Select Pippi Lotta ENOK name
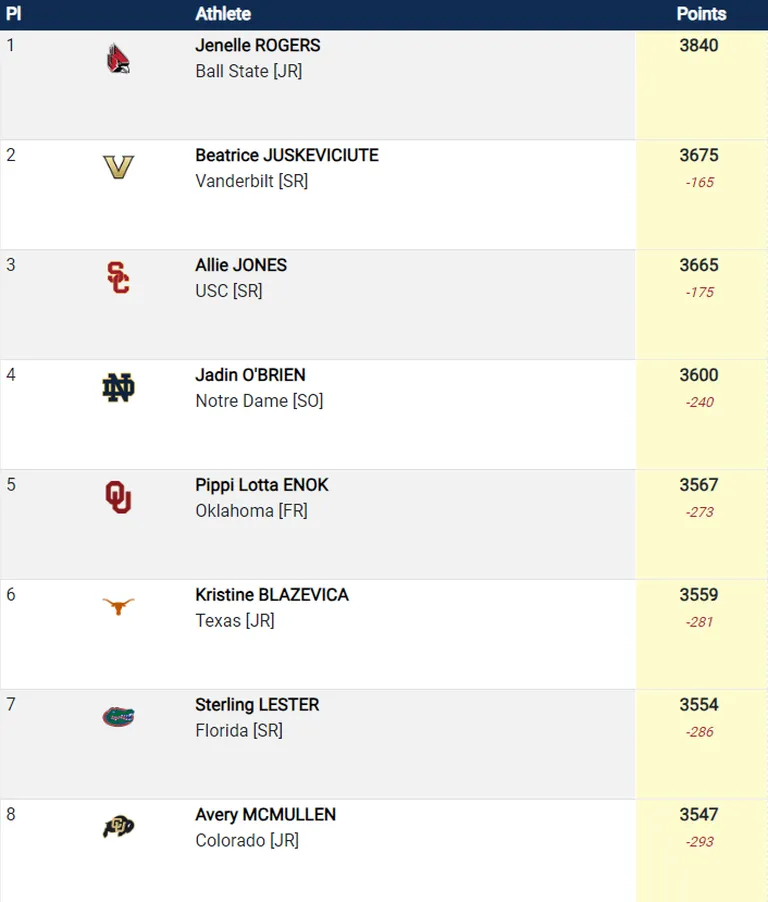This screenshot has width=768, height=902. pos(262,485)
